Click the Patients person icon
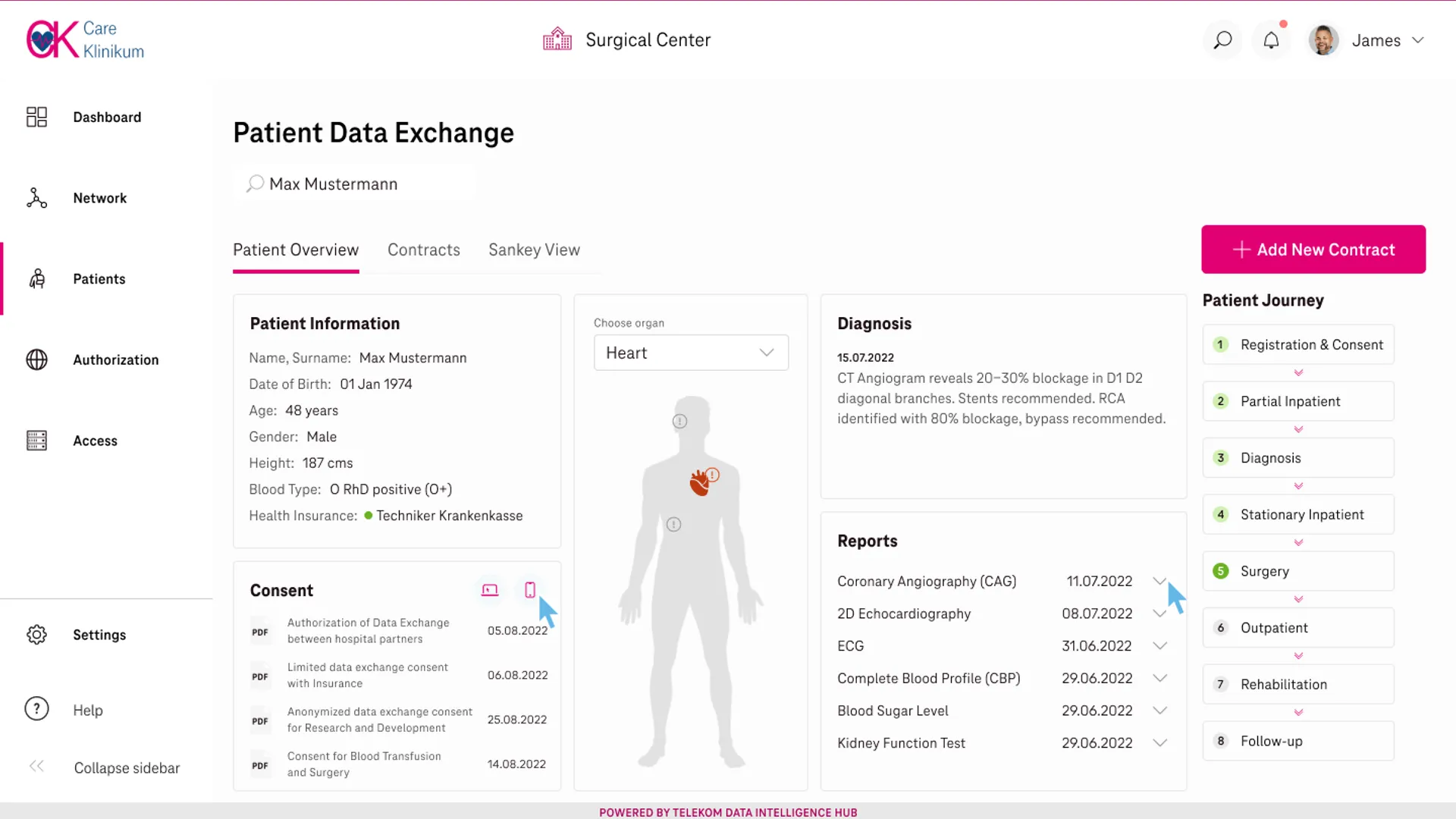The height and width of the screenshot is (819, 1456). 36,279
